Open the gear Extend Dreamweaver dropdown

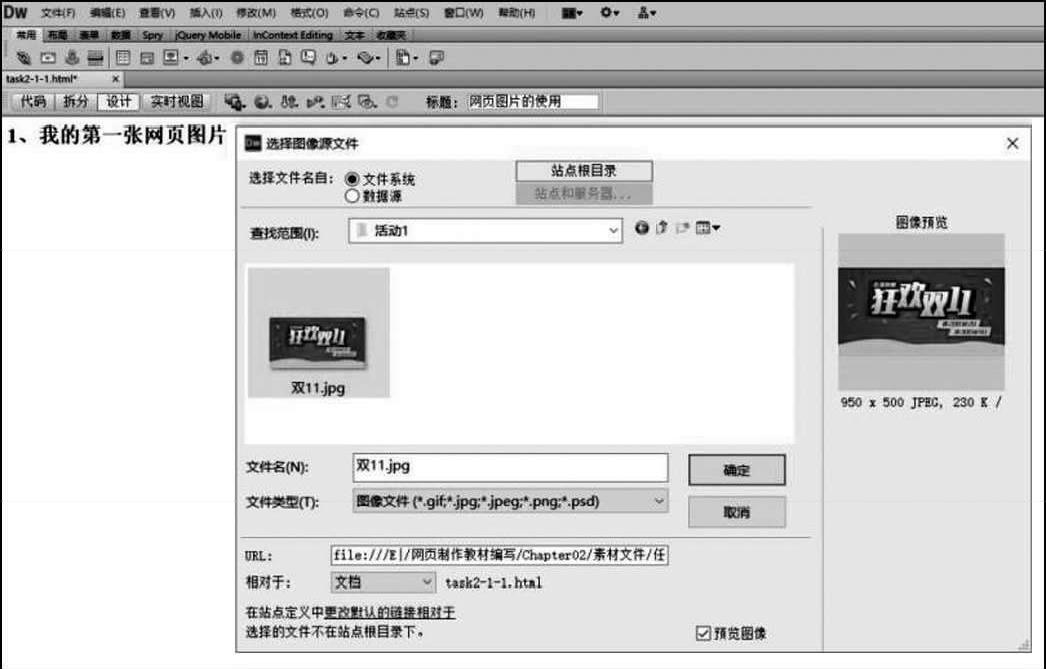[x=610, y=13]
